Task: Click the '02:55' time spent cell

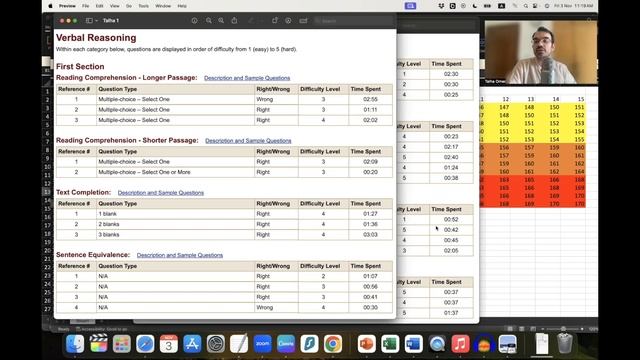Action: 370,99
